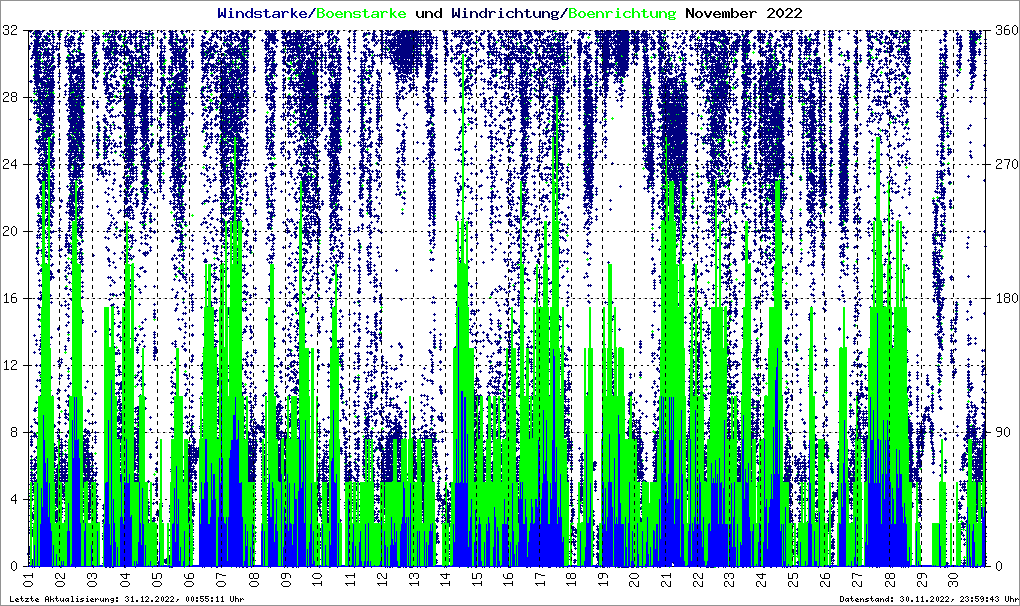Select day 25 on the x-axis
Image resolution: width=1020 pixels, height=606 pixels.
(794, 578)
